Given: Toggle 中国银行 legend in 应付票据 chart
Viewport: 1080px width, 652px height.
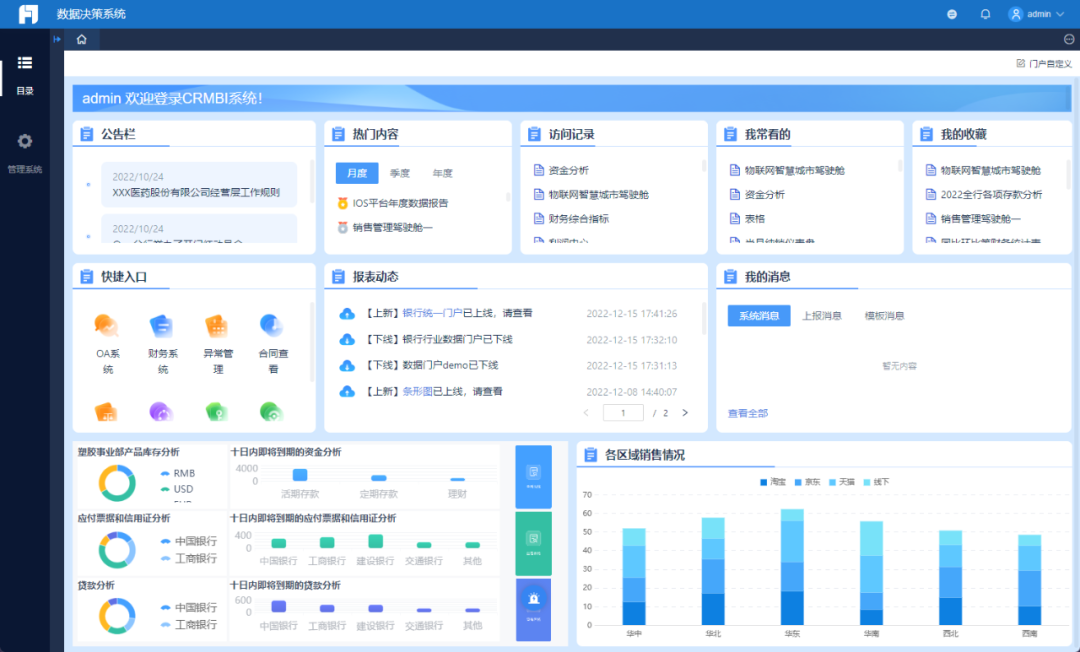Looking at the screenshot, I should pos(189,541).
